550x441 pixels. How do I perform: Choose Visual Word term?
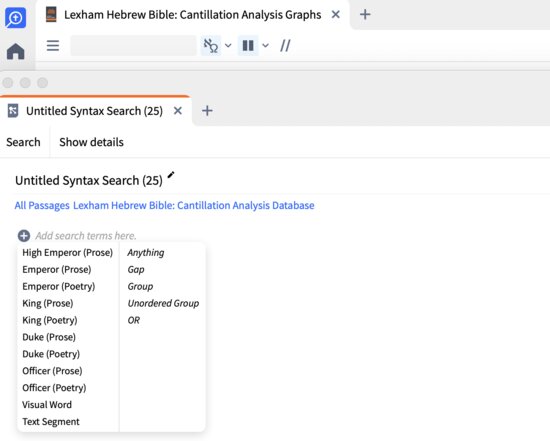(x=47, y=405)
